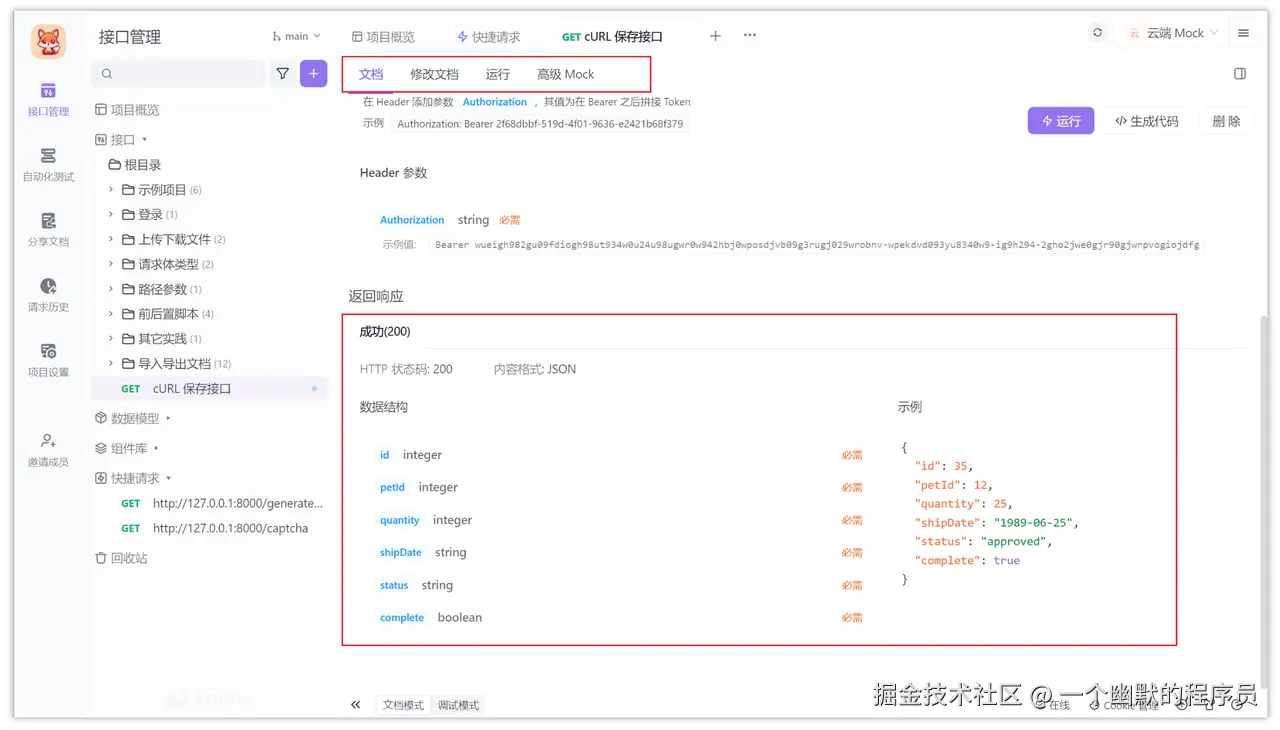Click the quantity field name
This screenshot has width=1280, height=730.
400,520
